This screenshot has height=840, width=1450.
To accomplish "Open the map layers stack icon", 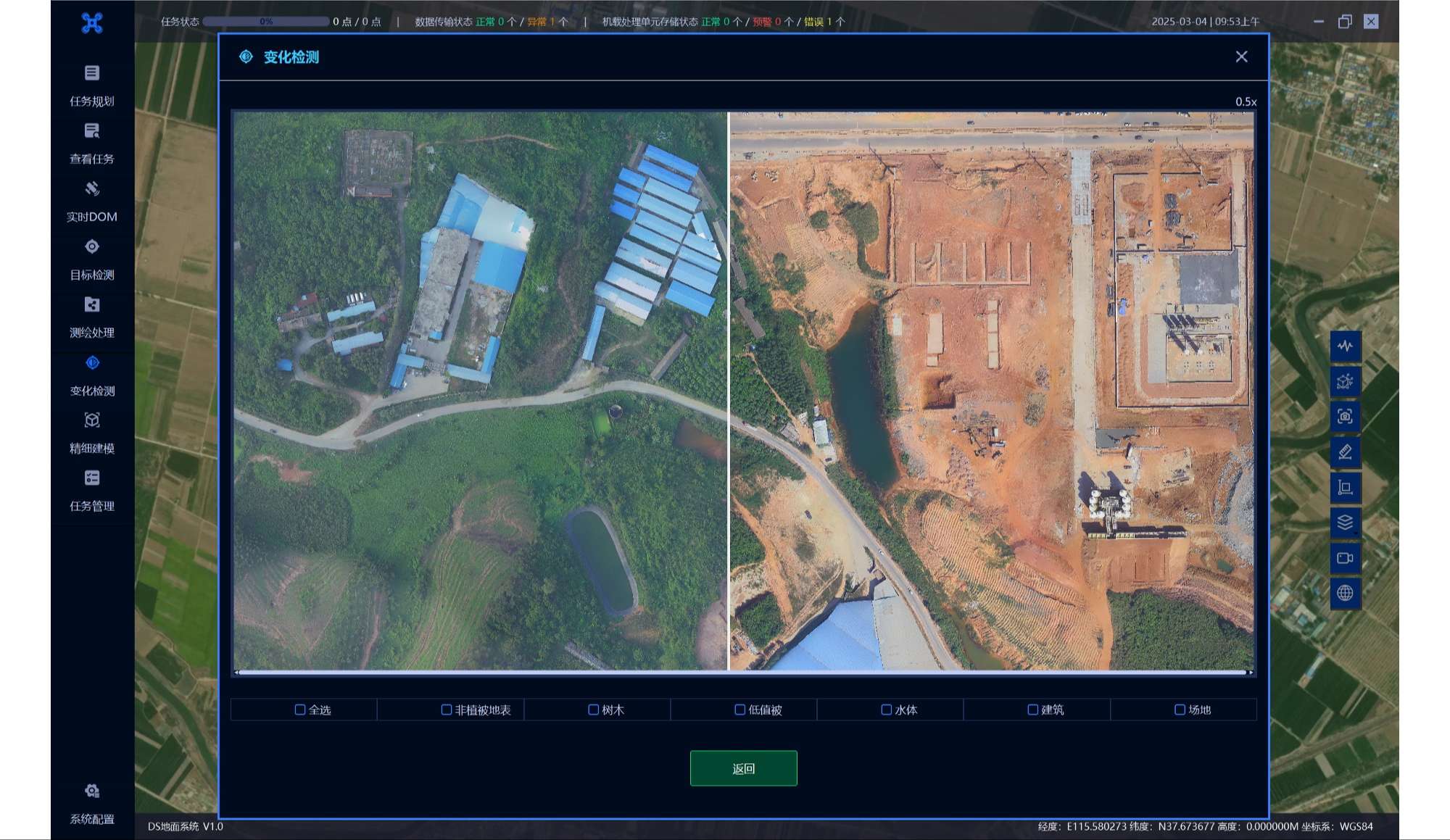I will point(1345,523).
